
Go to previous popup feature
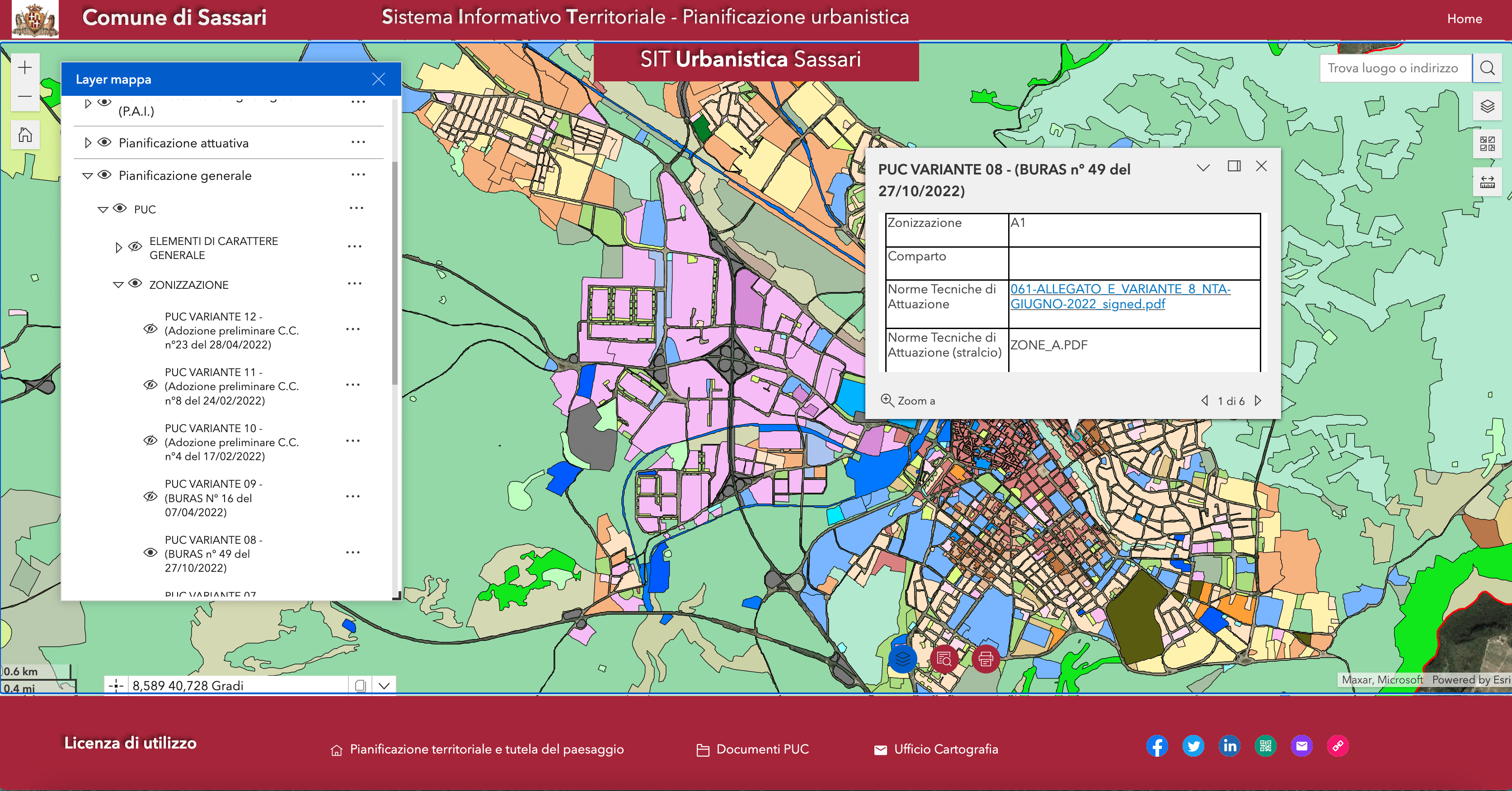(1204, 400)
